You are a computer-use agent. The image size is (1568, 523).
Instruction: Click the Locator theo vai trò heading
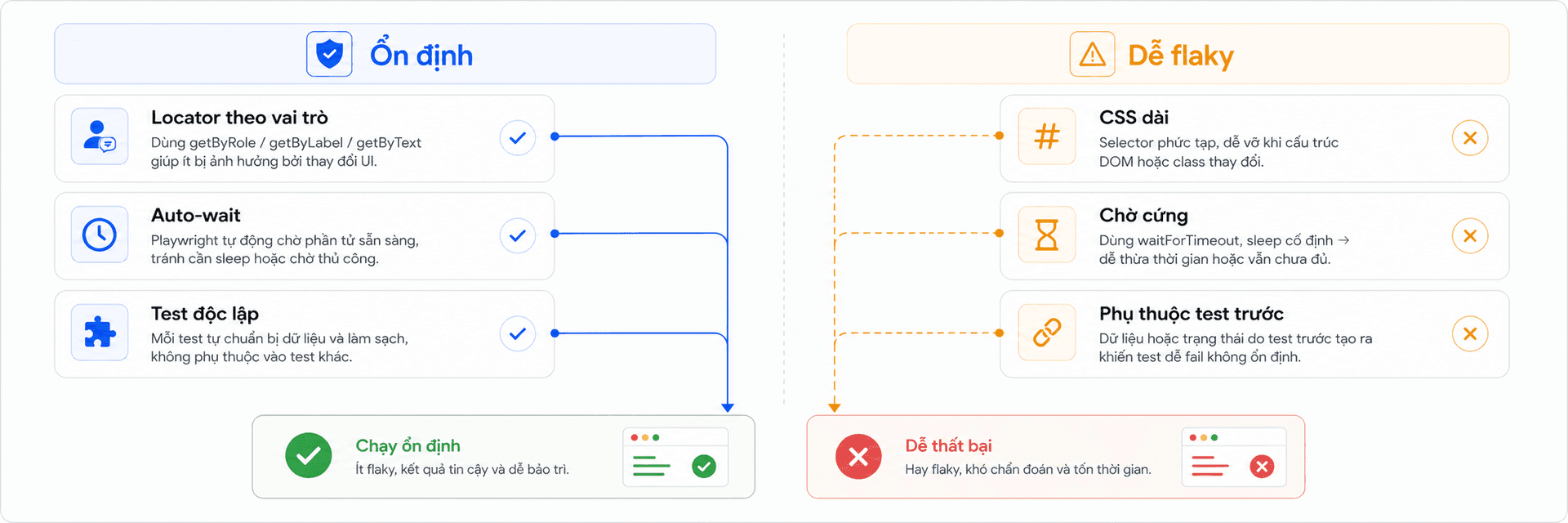point(239,118)
